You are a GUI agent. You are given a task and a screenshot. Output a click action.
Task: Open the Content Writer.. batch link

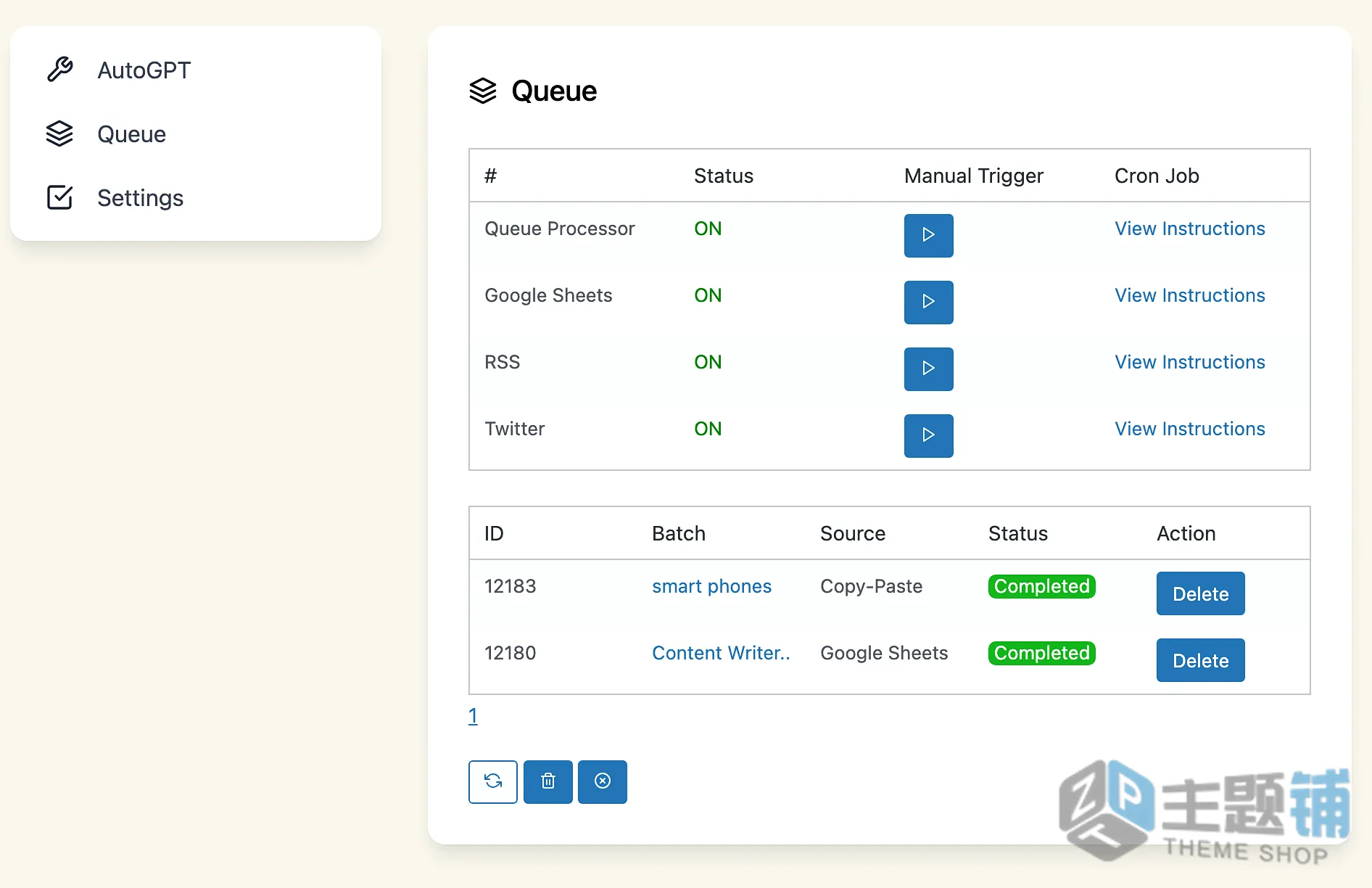721,653
